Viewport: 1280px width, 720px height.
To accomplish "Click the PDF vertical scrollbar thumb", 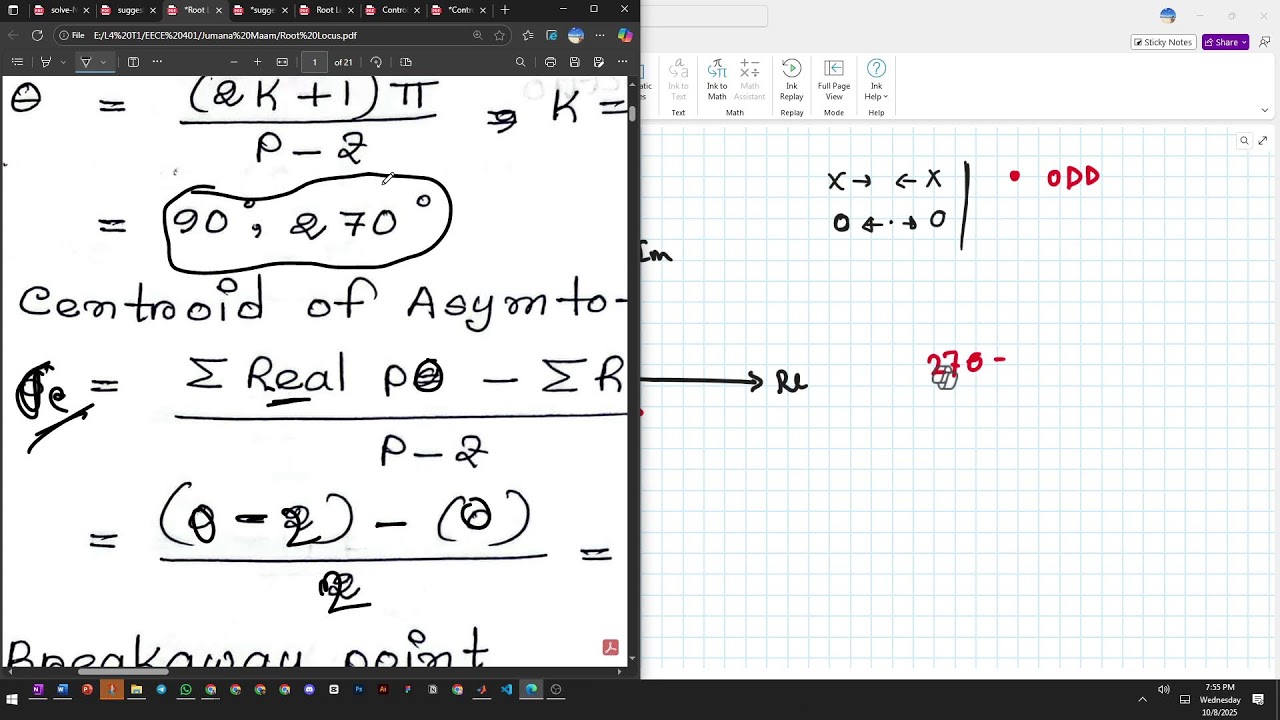I will point(632,112).
